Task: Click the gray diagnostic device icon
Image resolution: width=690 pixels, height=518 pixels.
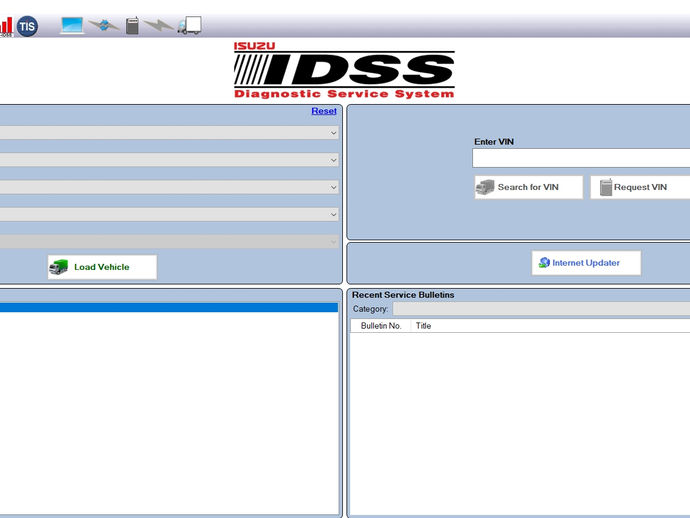Action: [x=132, y=26]
